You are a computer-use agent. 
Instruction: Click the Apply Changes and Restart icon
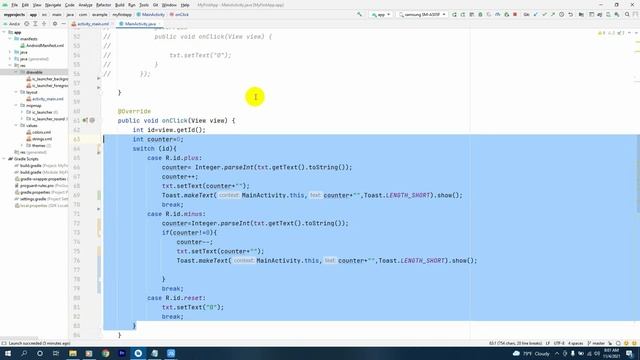point(463,14)
